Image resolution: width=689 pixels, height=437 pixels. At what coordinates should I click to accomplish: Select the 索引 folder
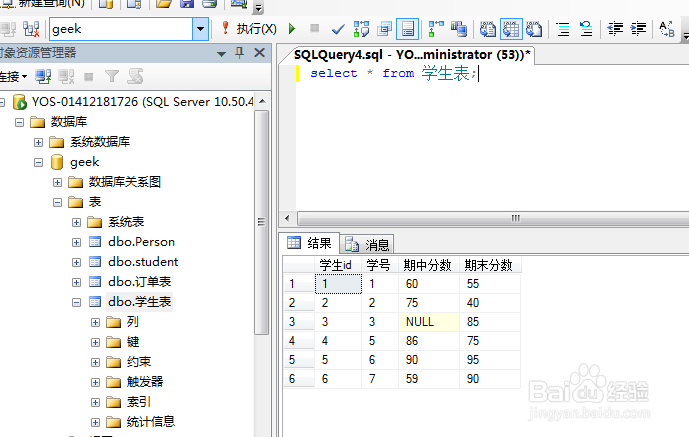click(138, 402)
